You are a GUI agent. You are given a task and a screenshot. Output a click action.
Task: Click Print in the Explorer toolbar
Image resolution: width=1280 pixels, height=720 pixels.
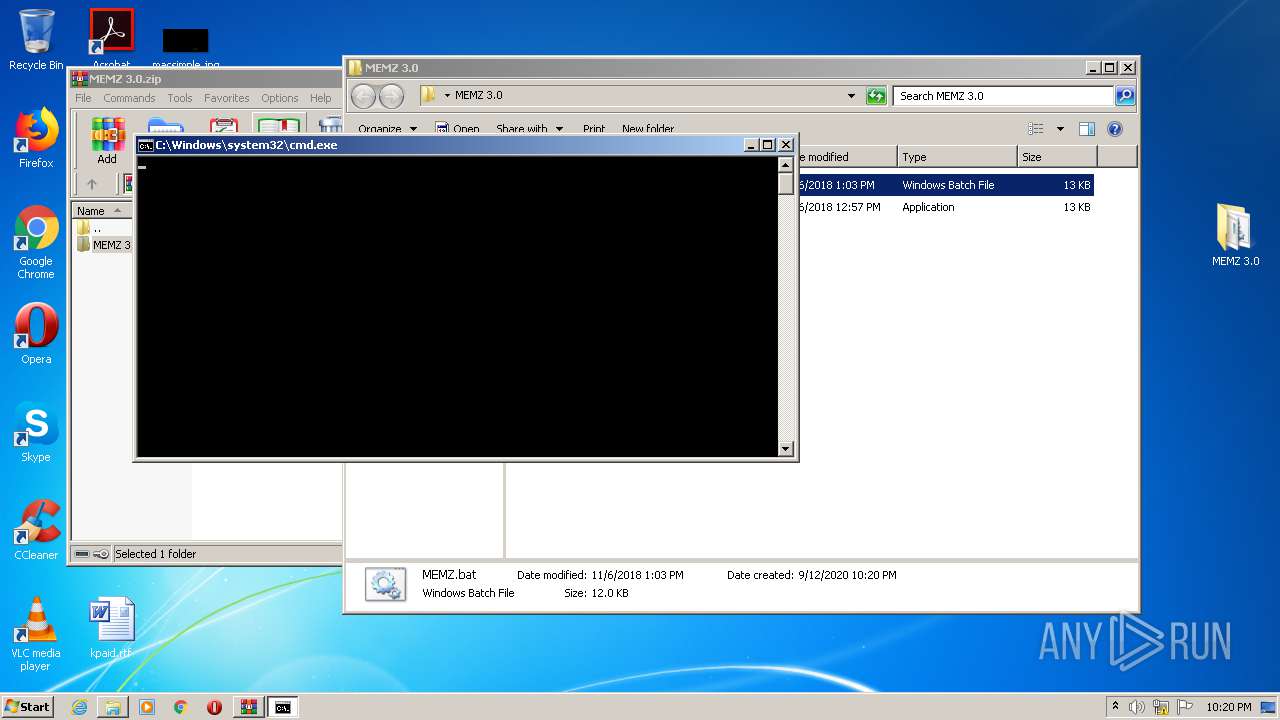(x=594, y=129)
